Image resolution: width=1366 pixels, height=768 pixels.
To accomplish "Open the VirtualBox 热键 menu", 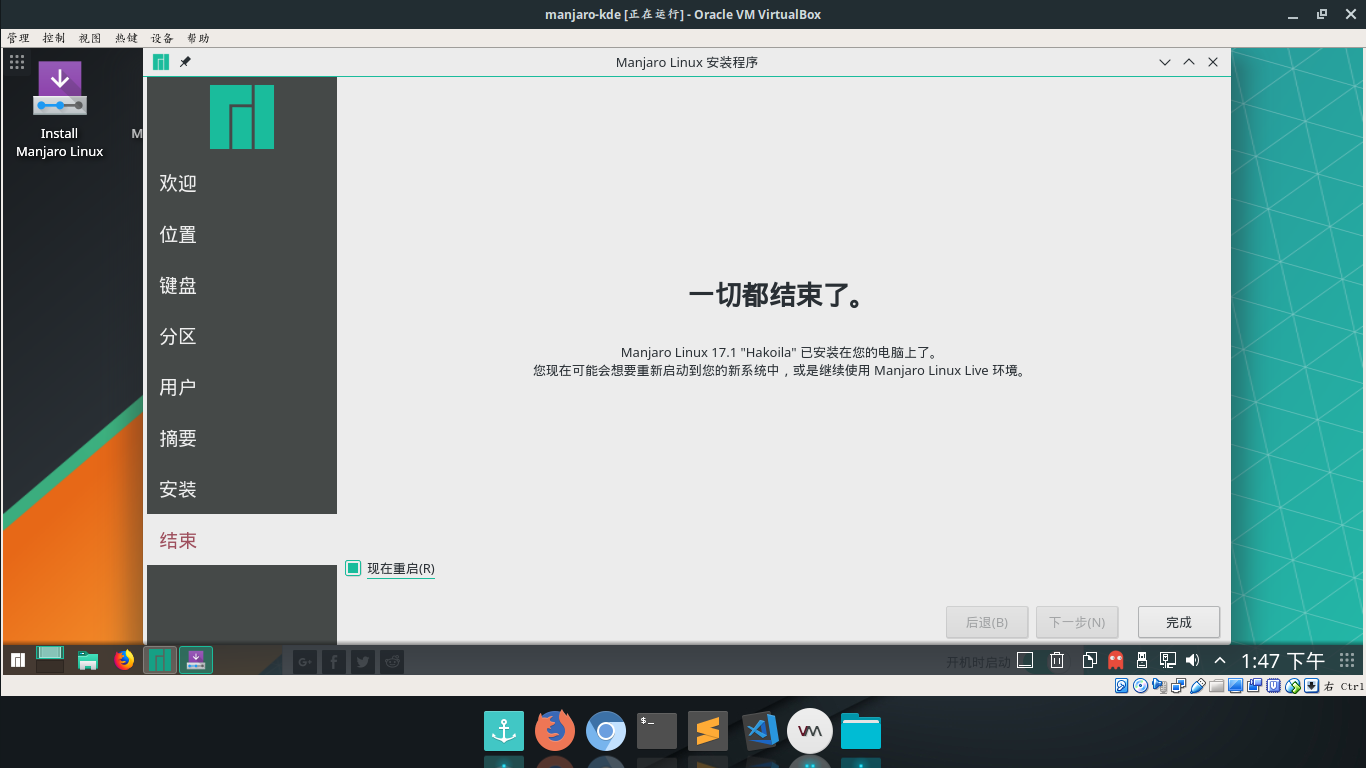I will [126, 38].
